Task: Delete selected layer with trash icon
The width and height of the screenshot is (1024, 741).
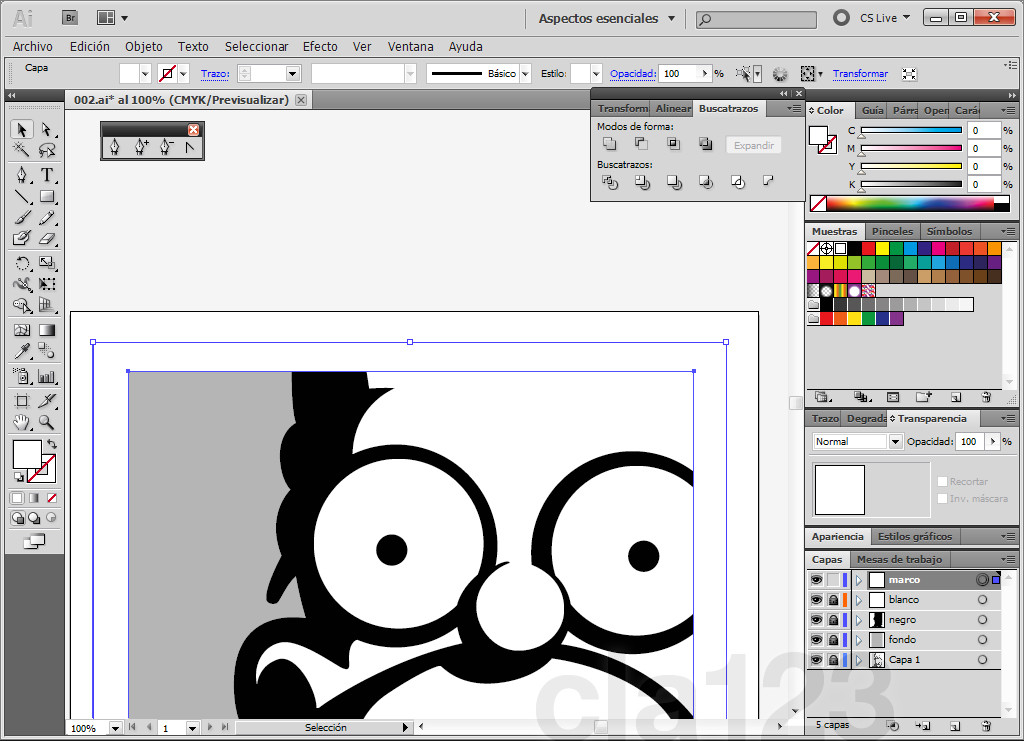Action: point(986,725)
